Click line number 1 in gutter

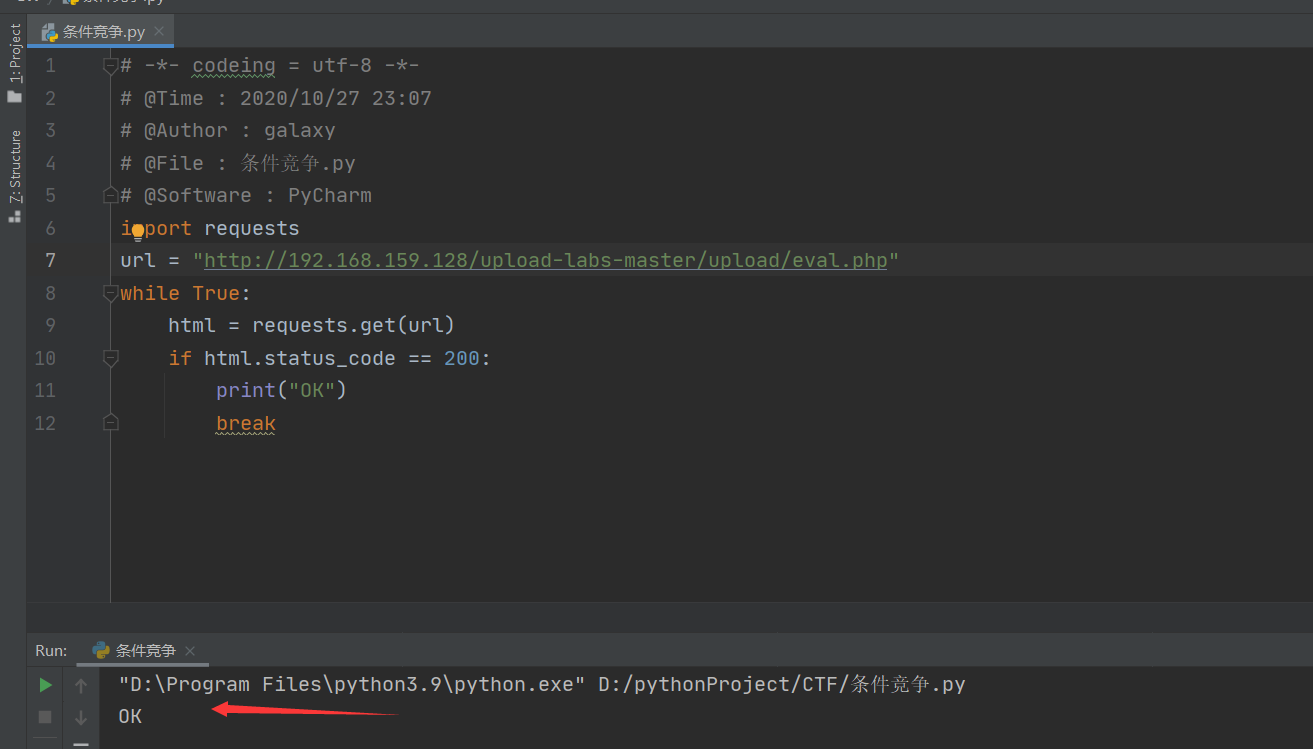(x=50, y=66)
